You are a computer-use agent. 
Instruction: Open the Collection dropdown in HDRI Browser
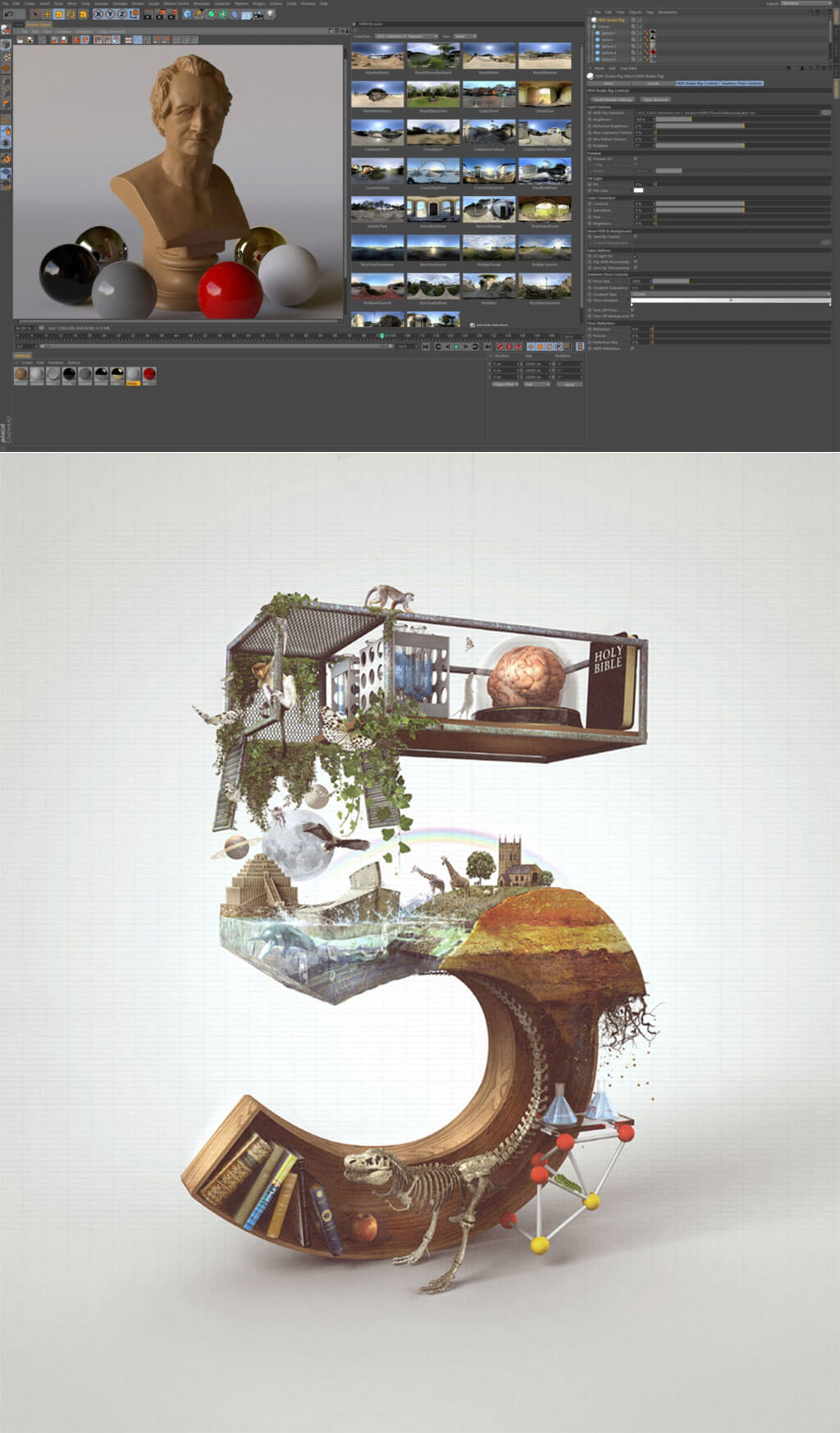tap(406, 36)
